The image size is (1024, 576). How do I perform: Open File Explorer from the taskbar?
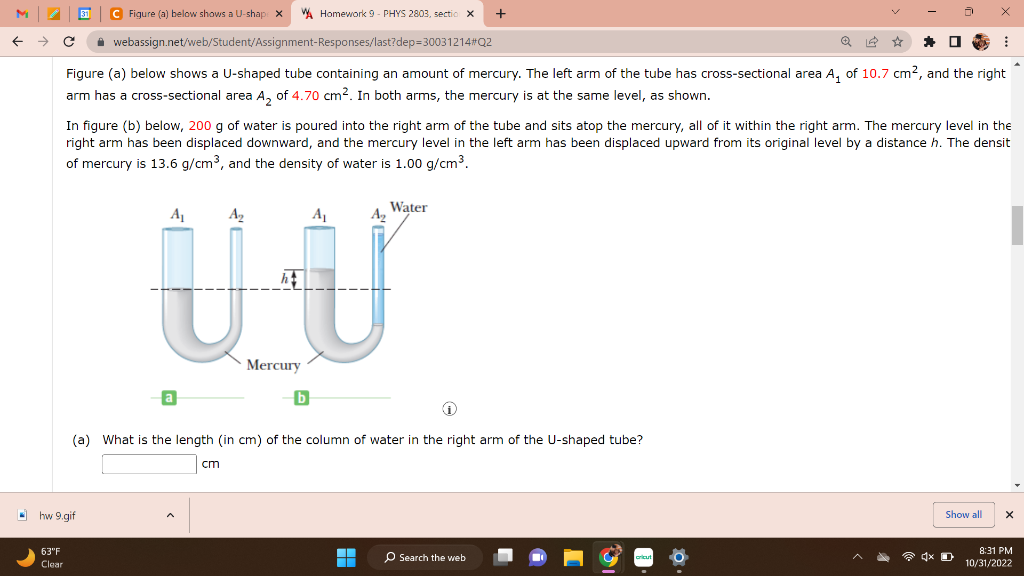pyautogui.click(x=573, y=557)
